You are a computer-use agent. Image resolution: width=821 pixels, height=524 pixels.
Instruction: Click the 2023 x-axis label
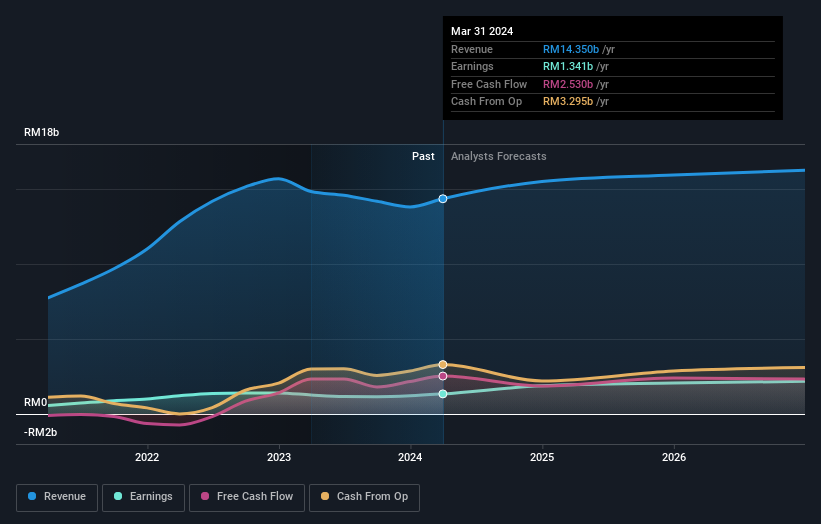279,458
